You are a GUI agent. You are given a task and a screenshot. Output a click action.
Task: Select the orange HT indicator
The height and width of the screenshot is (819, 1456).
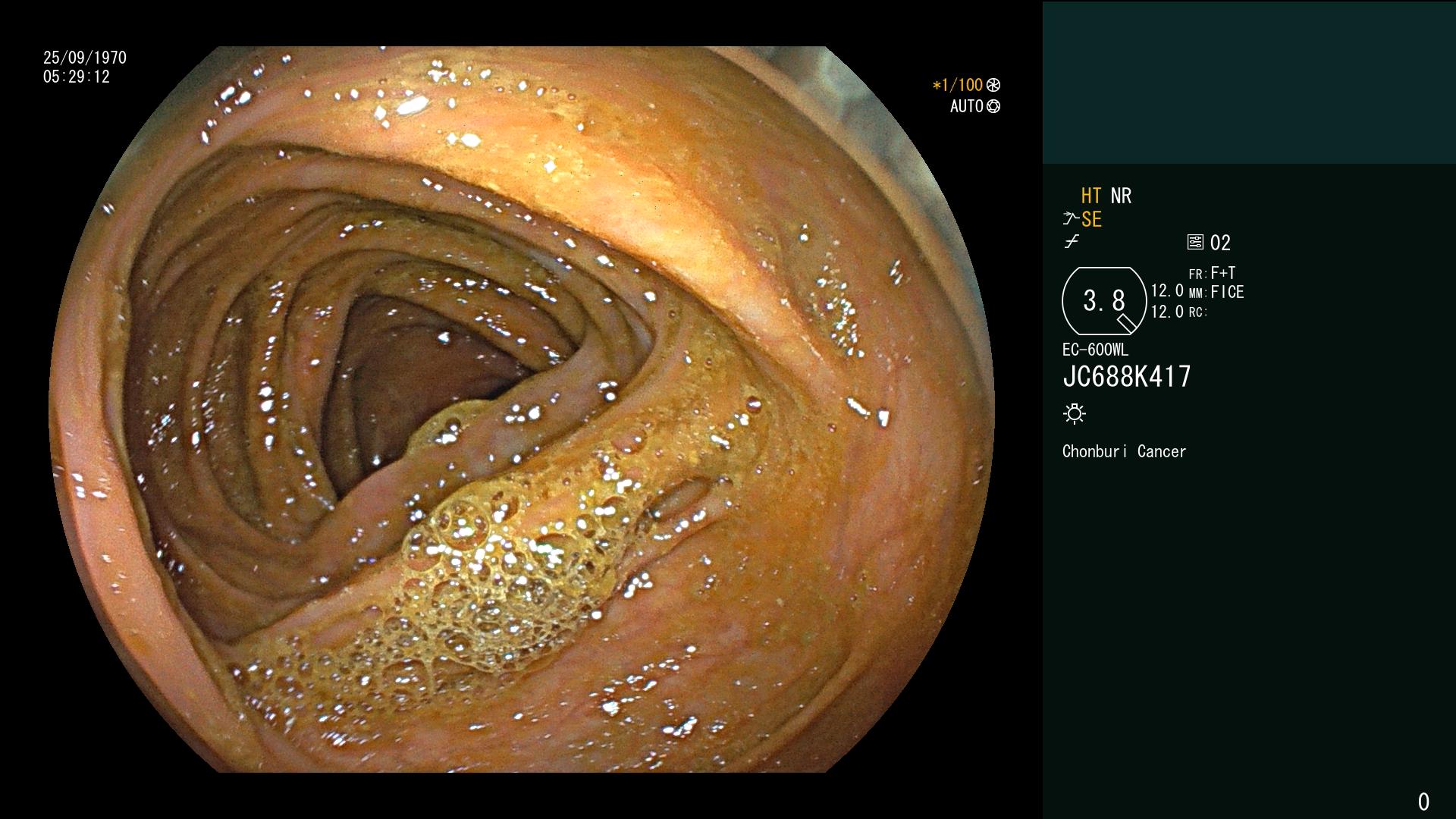[x=1091, y=196]
